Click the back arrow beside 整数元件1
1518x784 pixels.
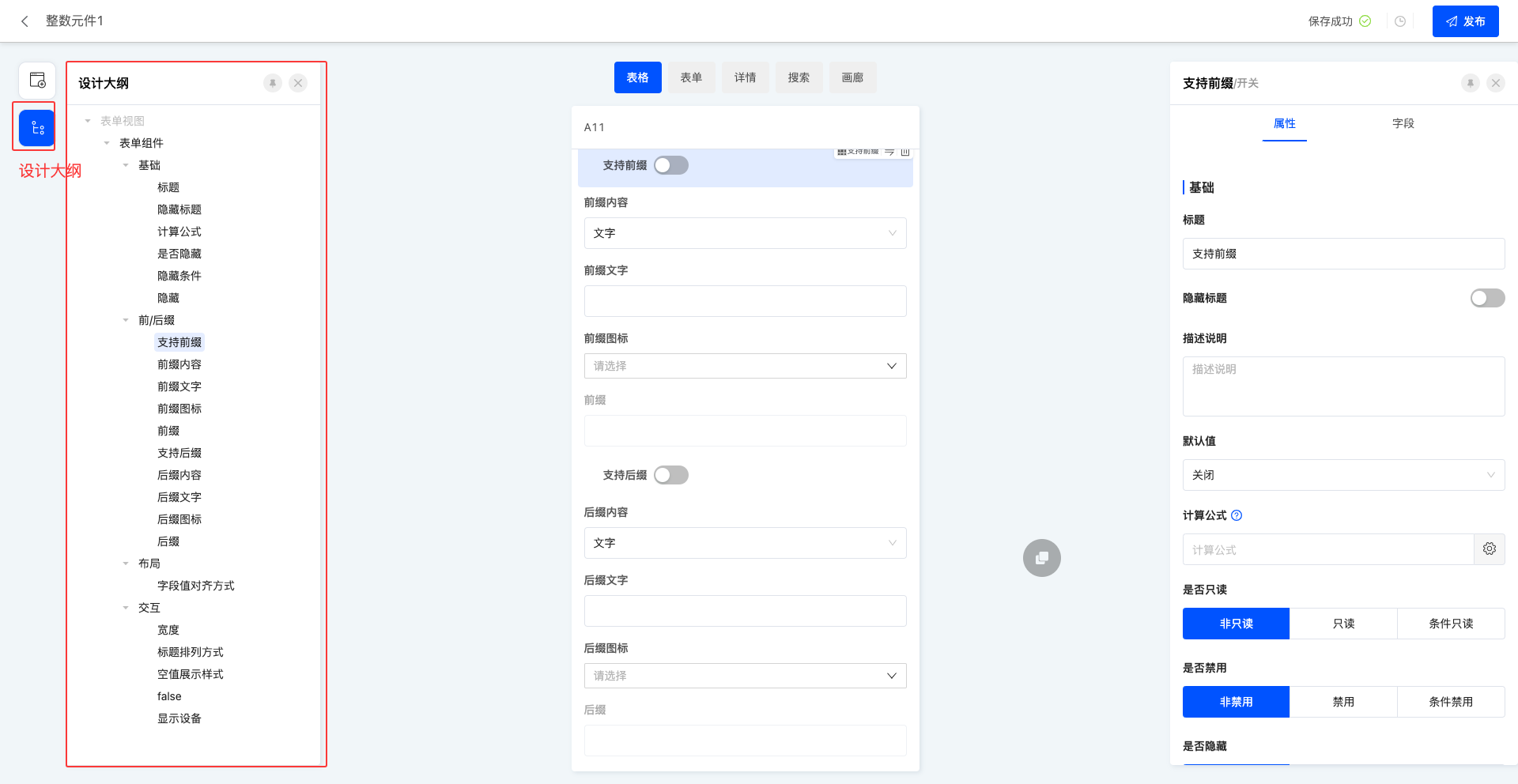25,21
